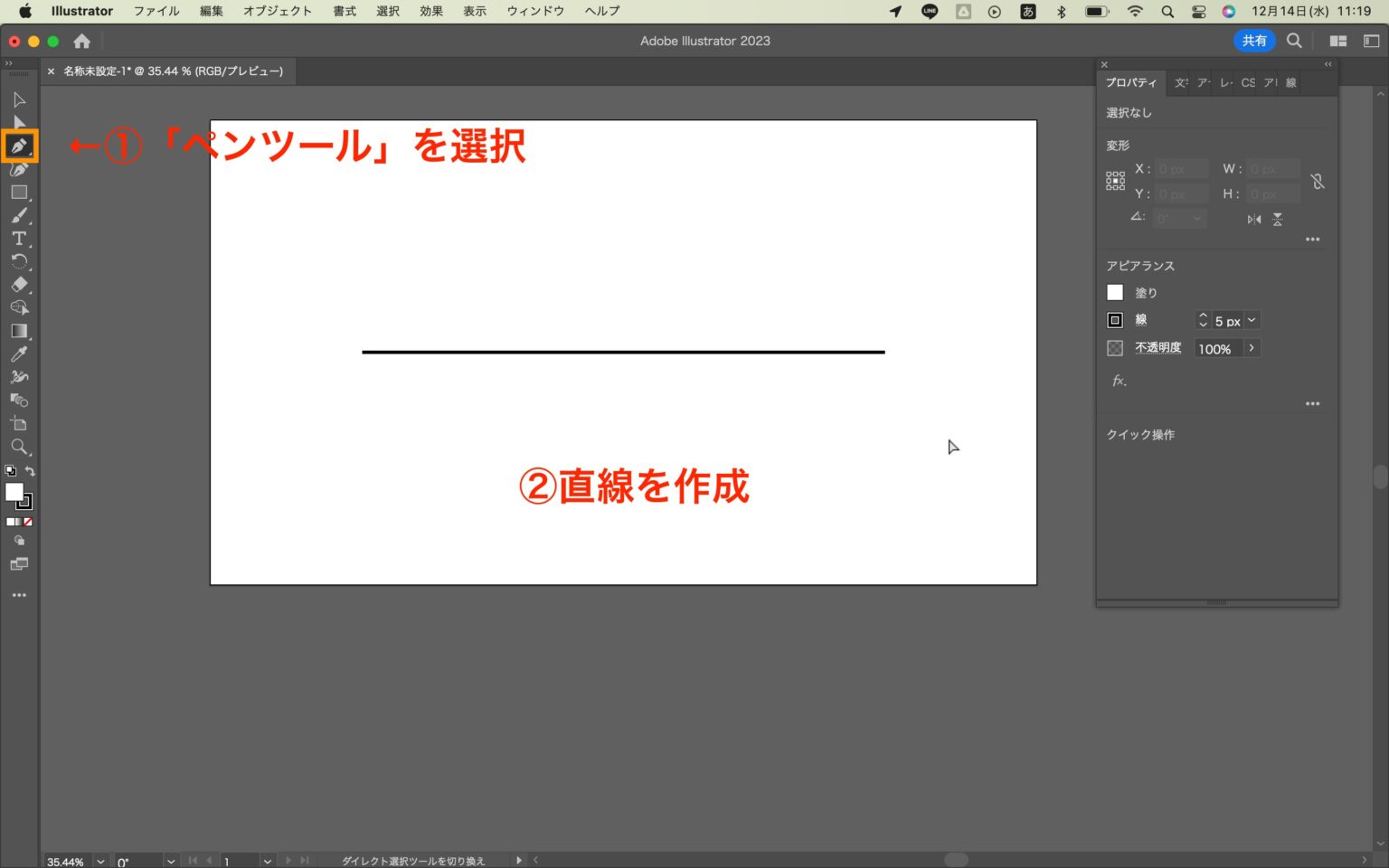The image size is (1389, 868).
Task: Open more Appearance options dots
Action: (1313, 404)
